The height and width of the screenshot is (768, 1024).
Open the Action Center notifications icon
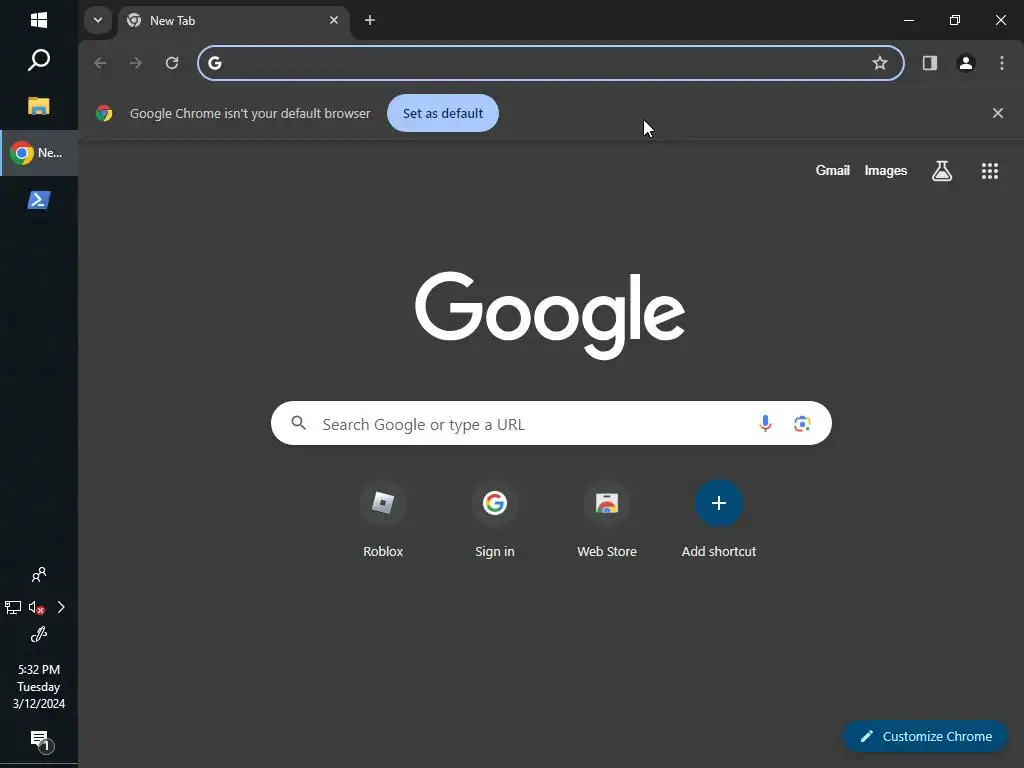pyautogui.click(x=40, y=741)
